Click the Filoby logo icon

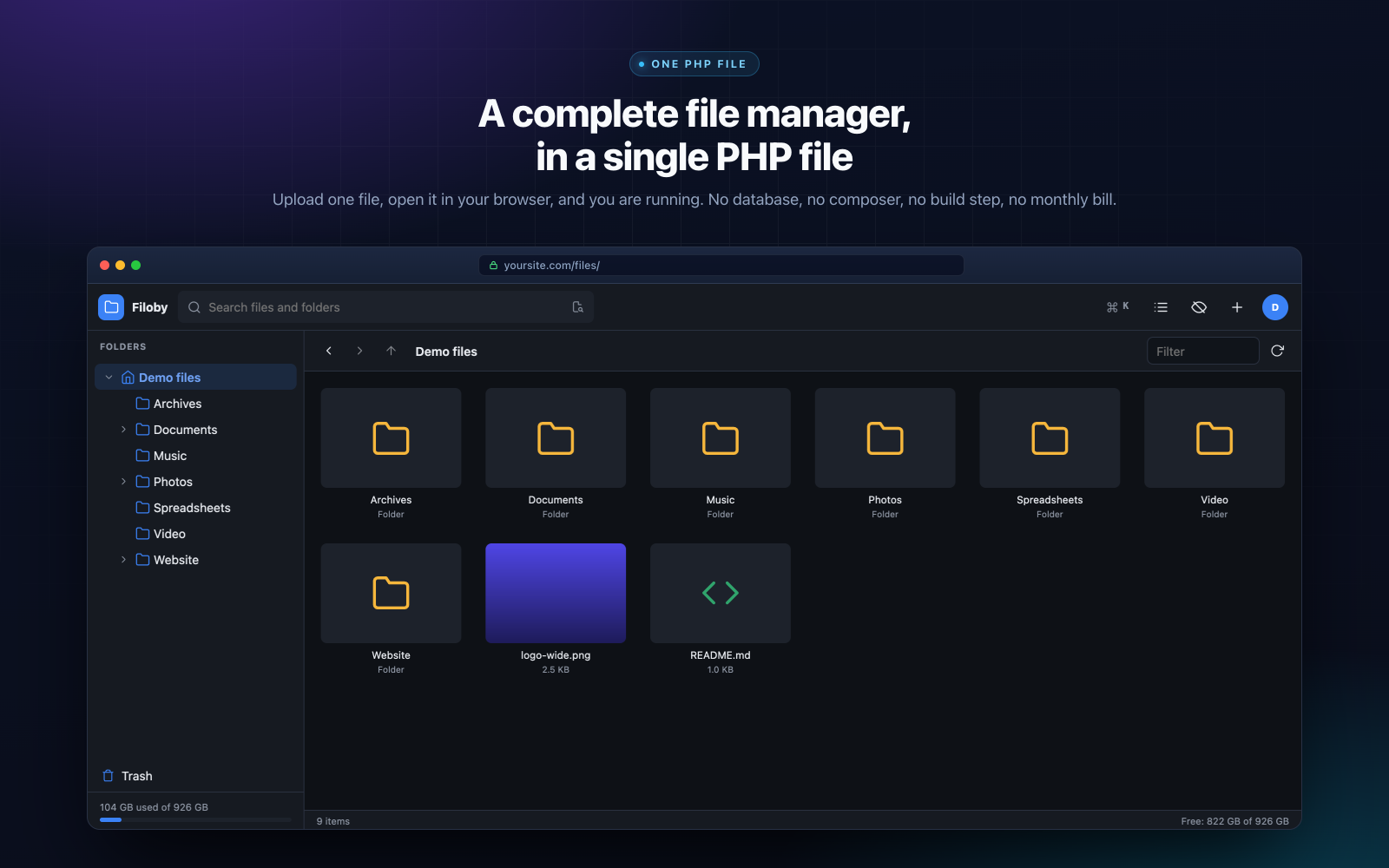click(x=111, y=307)
